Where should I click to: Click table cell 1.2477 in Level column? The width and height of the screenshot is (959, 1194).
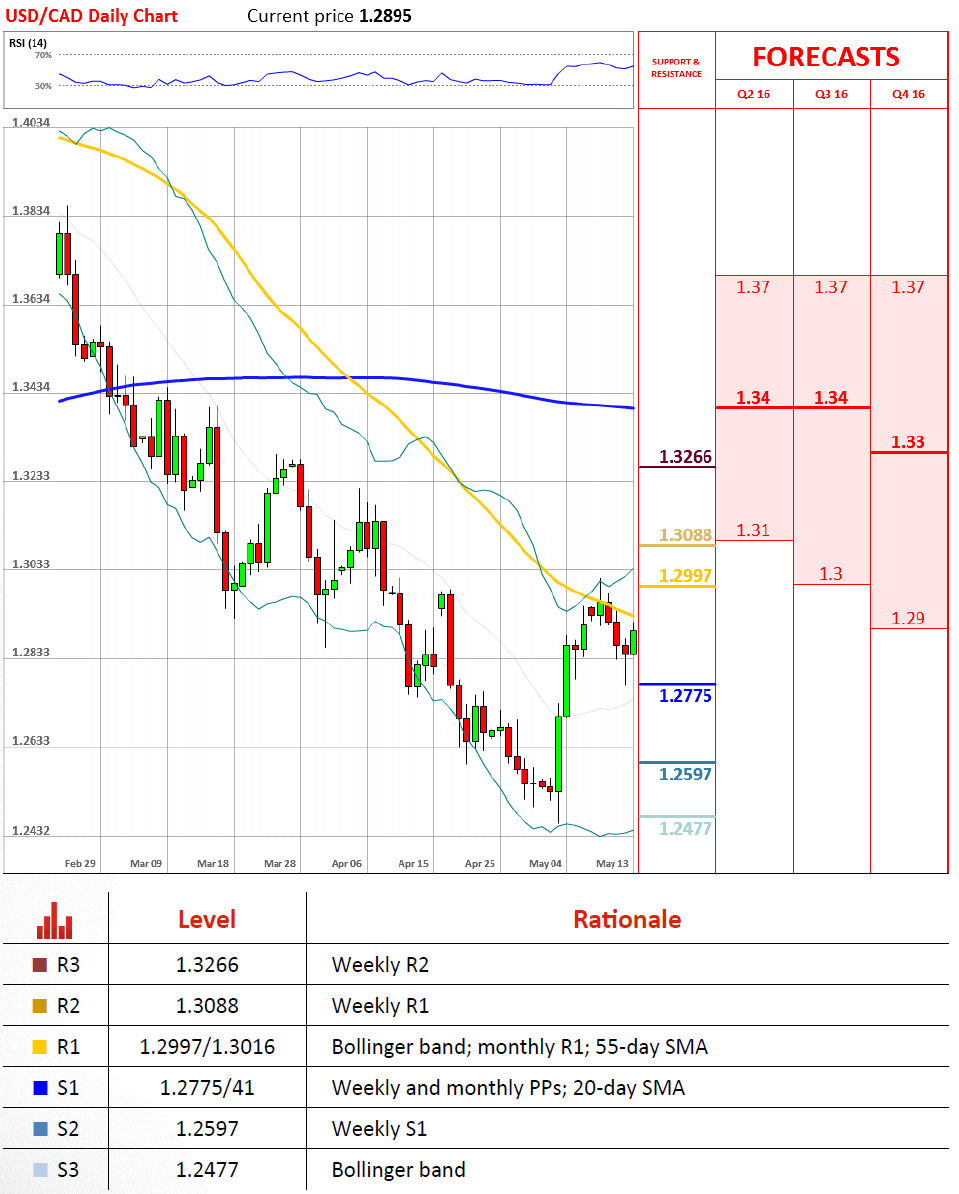click(x=207, y=1170)
